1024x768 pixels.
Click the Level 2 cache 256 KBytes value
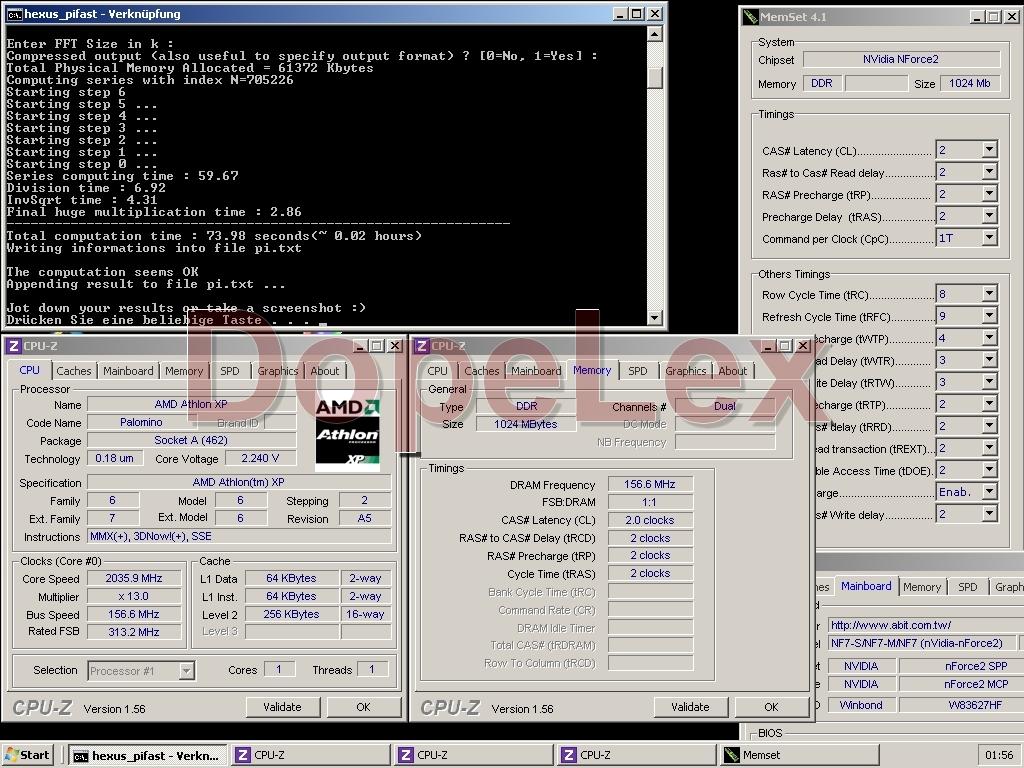coord(291,615)
